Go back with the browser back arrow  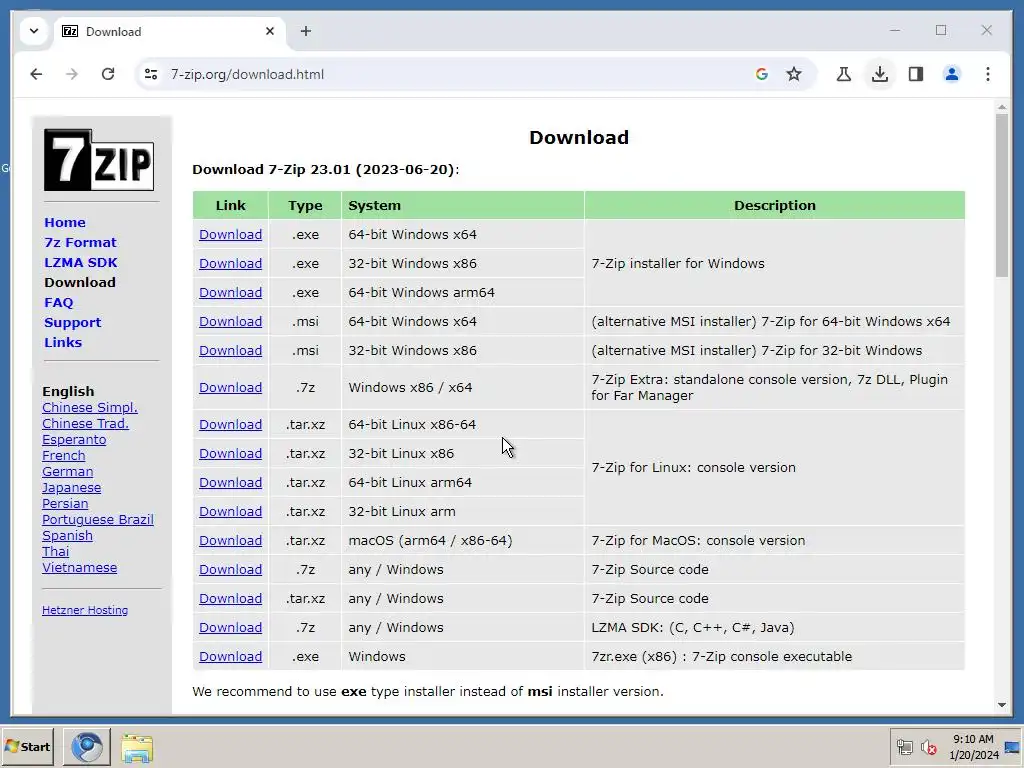tap(36, 74)
